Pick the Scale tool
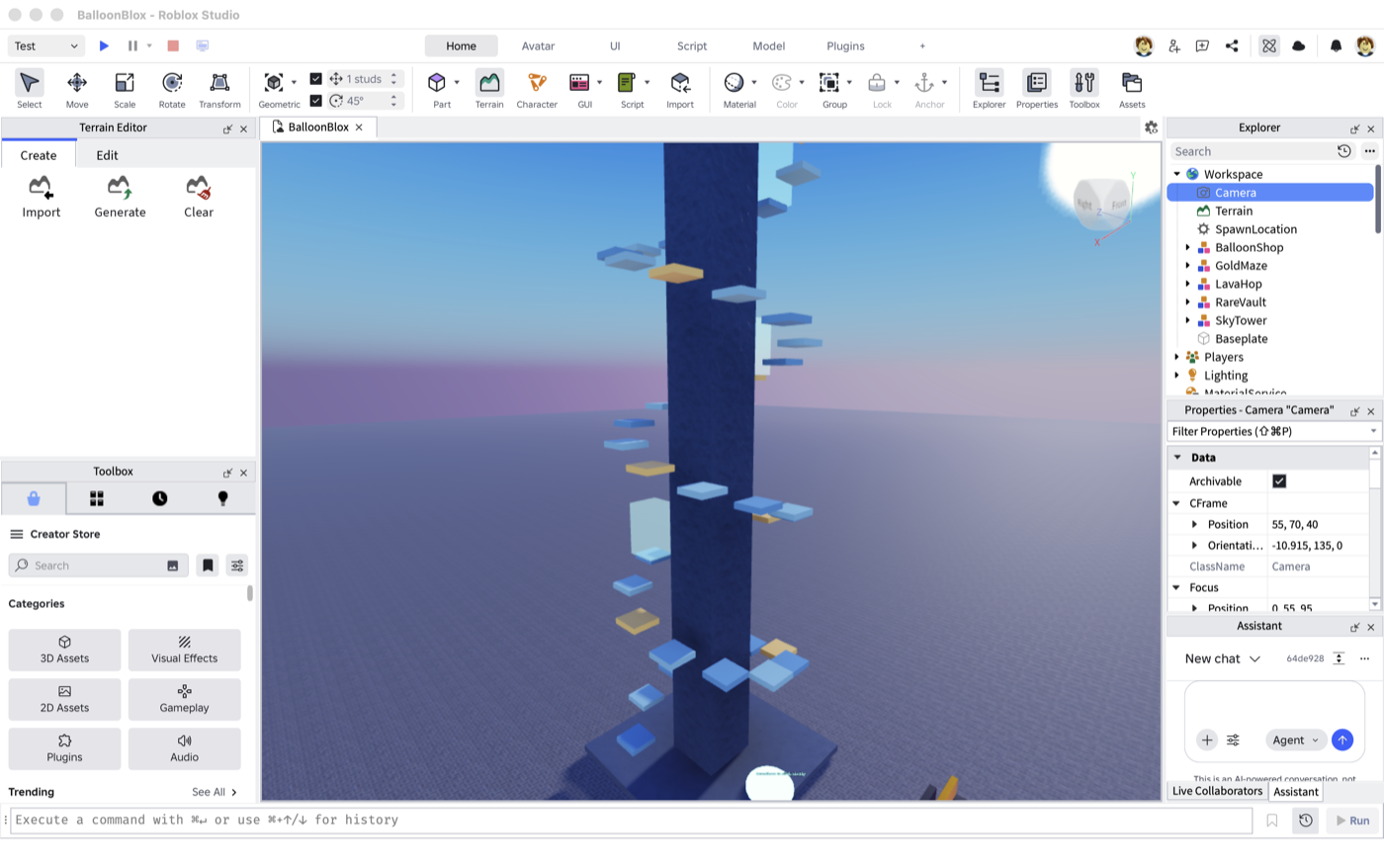 point(125,89)
